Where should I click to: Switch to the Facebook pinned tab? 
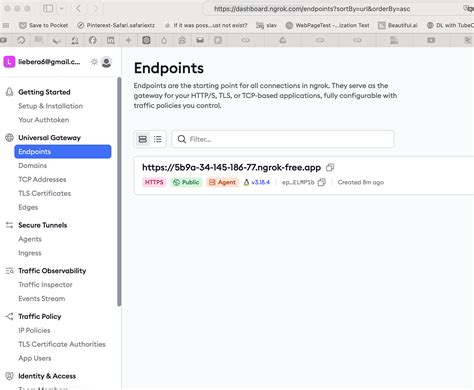(93, 40)
